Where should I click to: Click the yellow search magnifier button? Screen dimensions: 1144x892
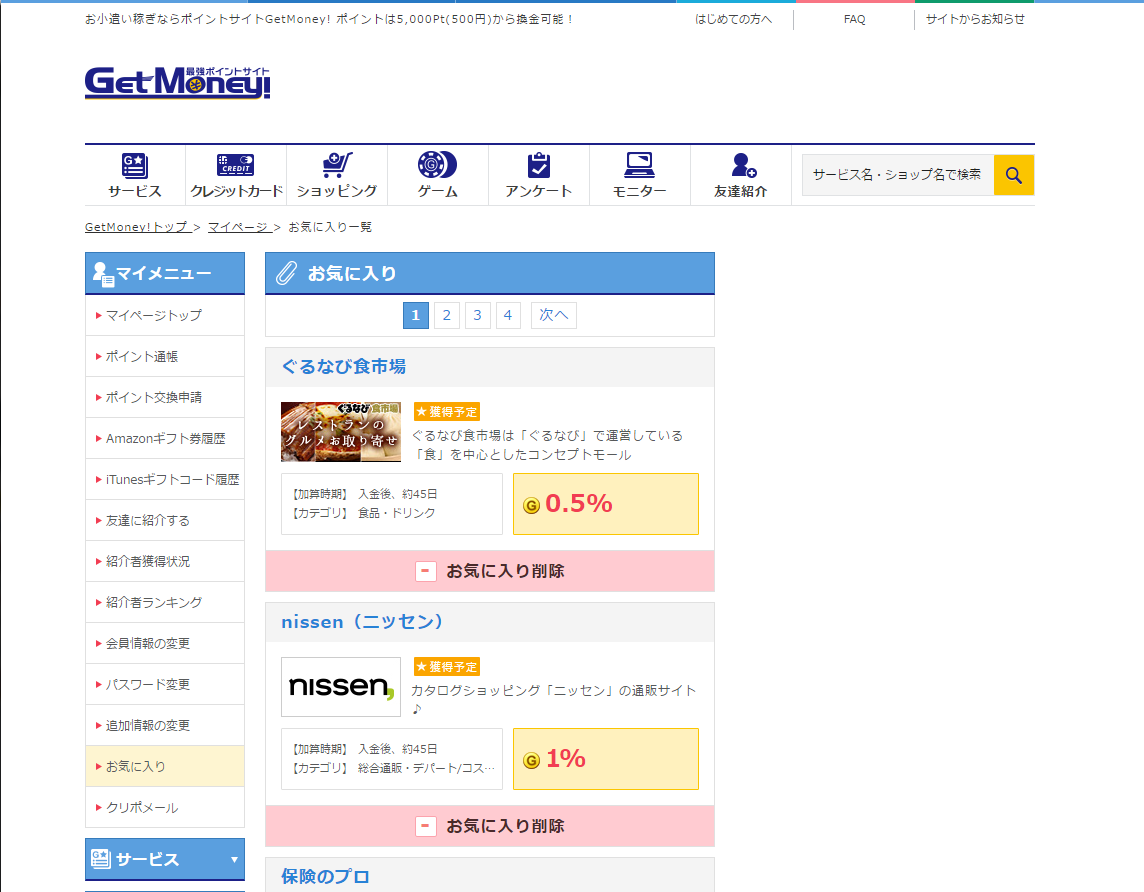coord(1013,175)
